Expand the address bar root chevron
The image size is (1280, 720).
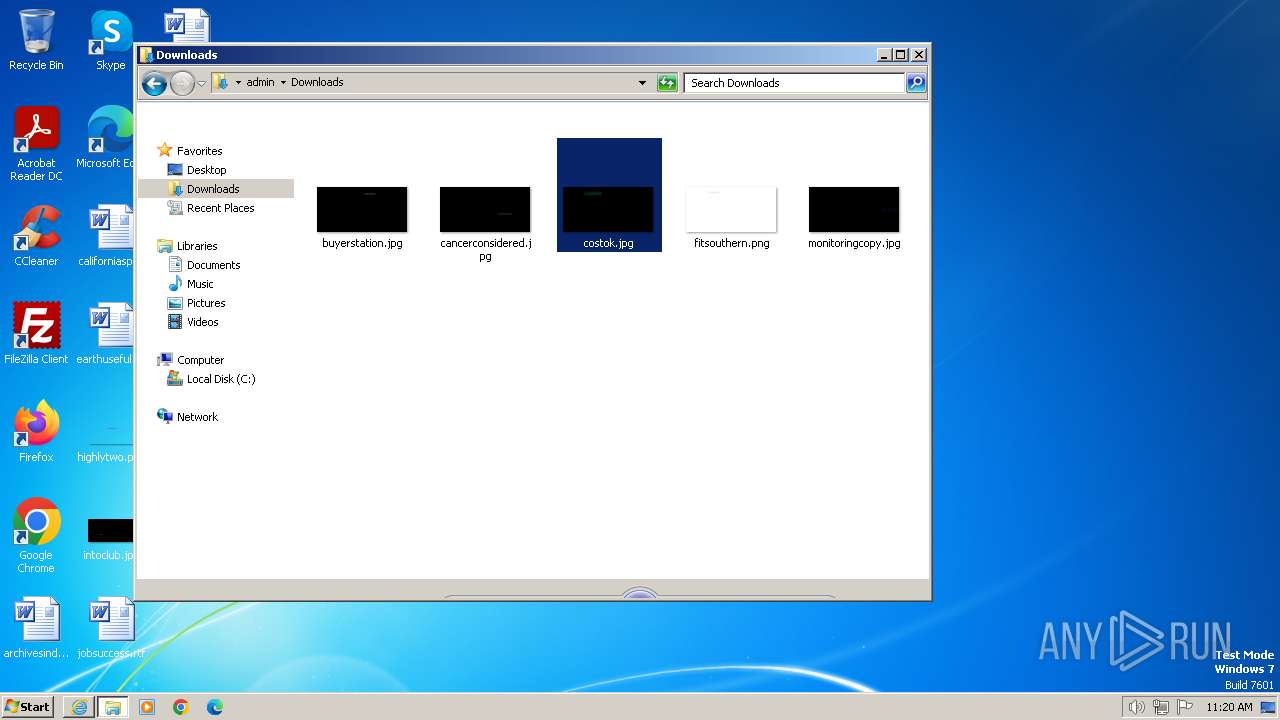(238, 83)
